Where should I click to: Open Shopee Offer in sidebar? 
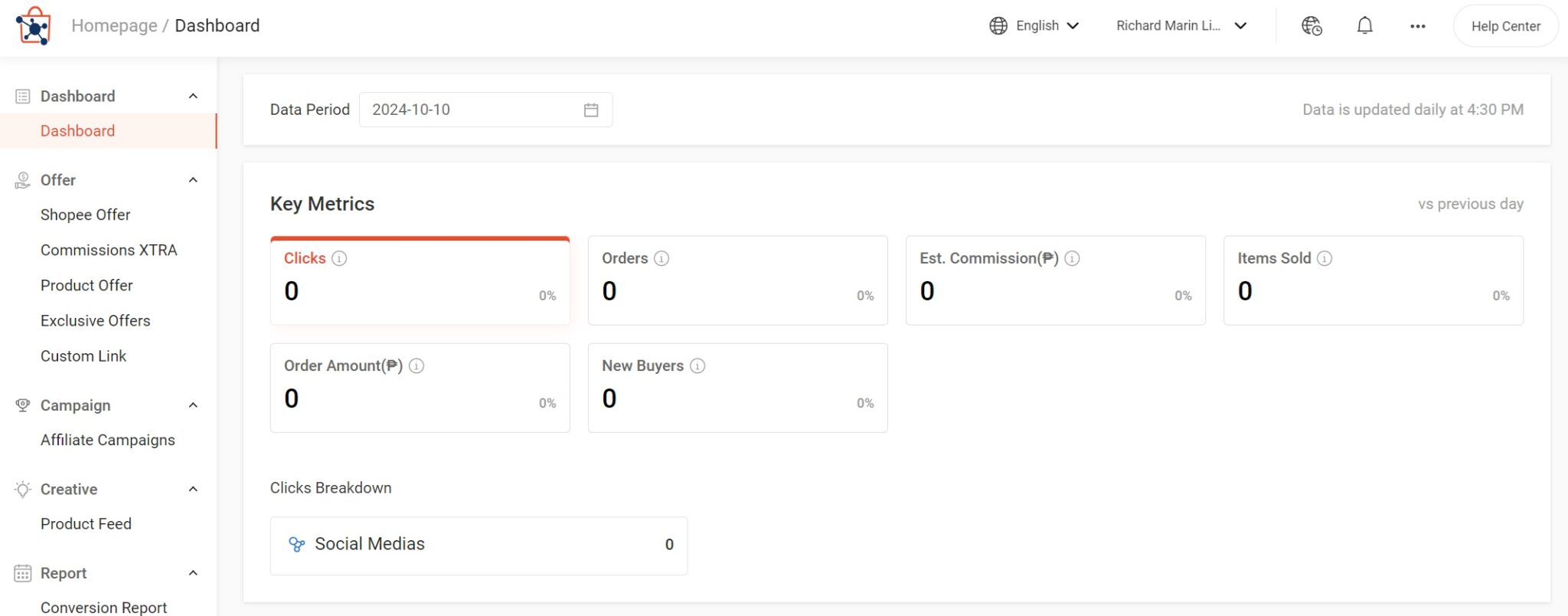click(x=85, y=215)
